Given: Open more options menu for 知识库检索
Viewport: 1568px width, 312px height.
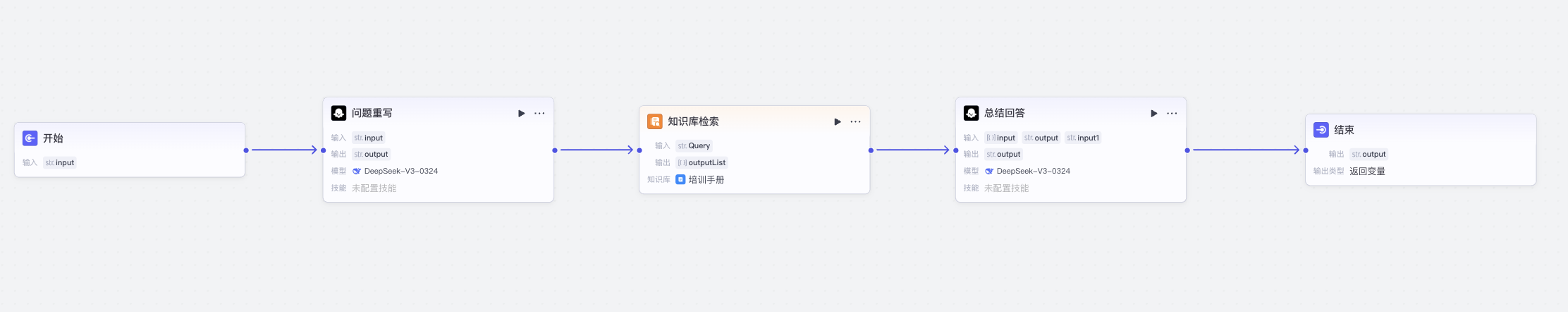Looking at the screenshot, I should click(x=855, y=121).
